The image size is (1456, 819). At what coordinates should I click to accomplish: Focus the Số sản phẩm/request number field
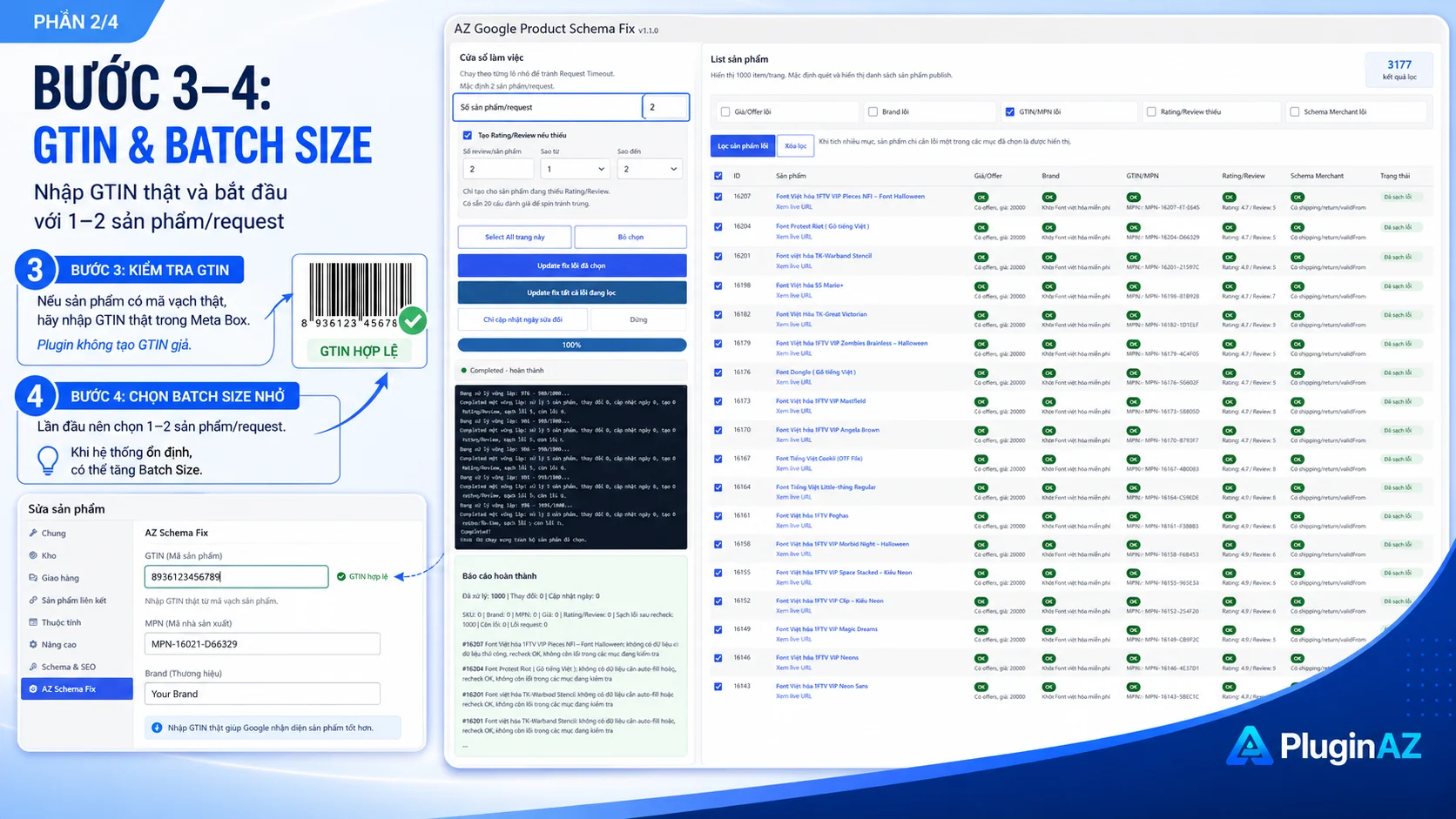point(666,107)
